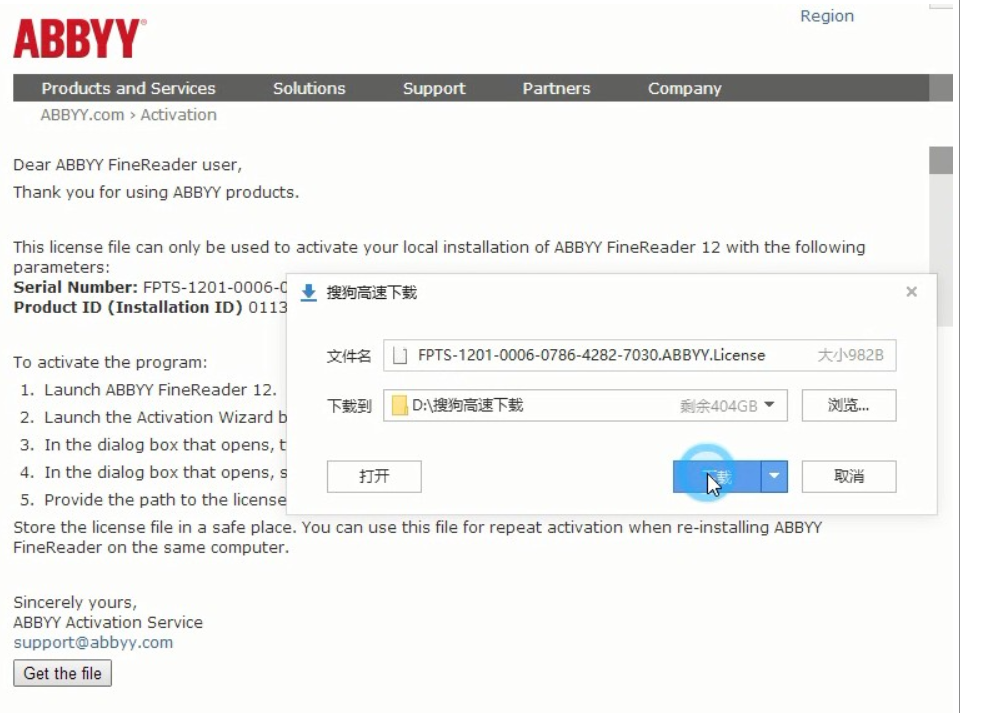Click the 大小982B file size text
Screen dimensions: 981x713
(851, 355)
